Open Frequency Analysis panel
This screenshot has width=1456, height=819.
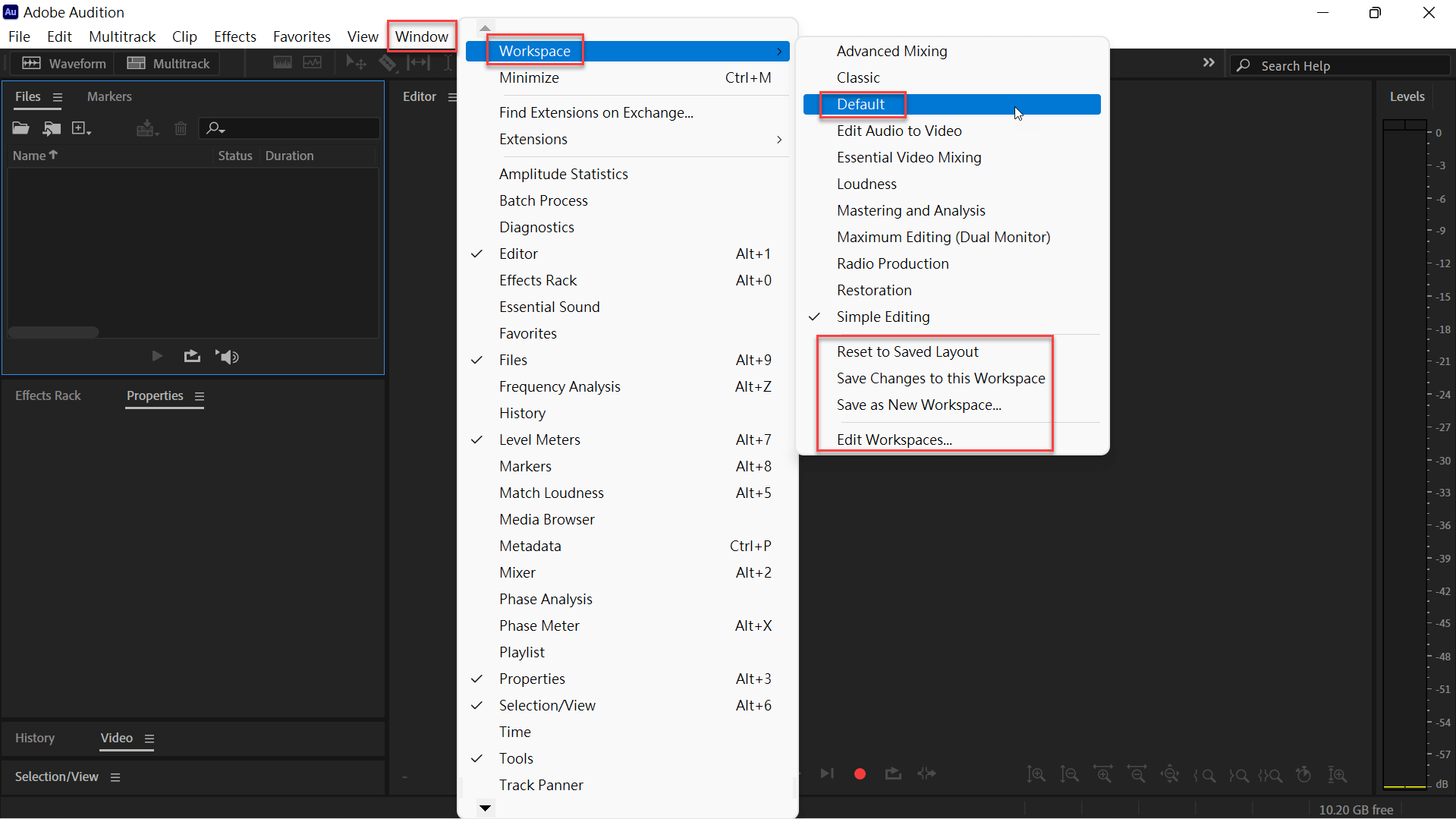click(627, 386)
